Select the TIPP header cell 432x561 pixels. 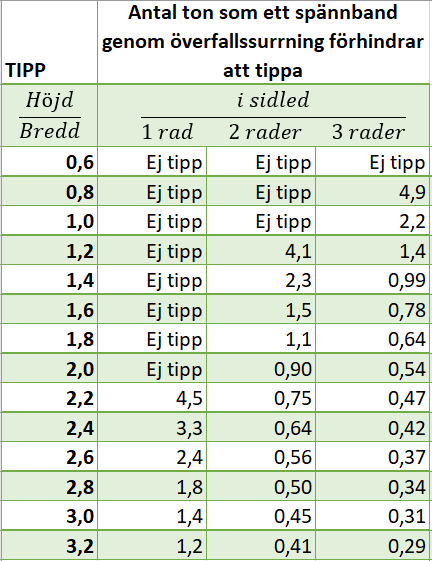pos(49,42)
